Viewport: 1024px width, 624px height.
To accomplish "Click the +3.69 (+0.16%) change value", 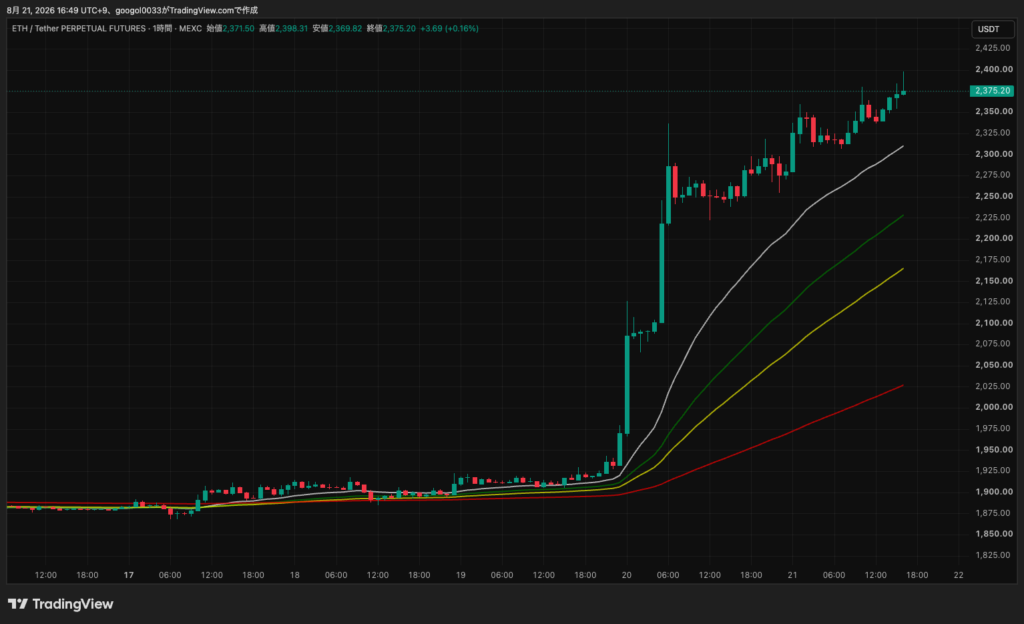I will tap(449, 29).
